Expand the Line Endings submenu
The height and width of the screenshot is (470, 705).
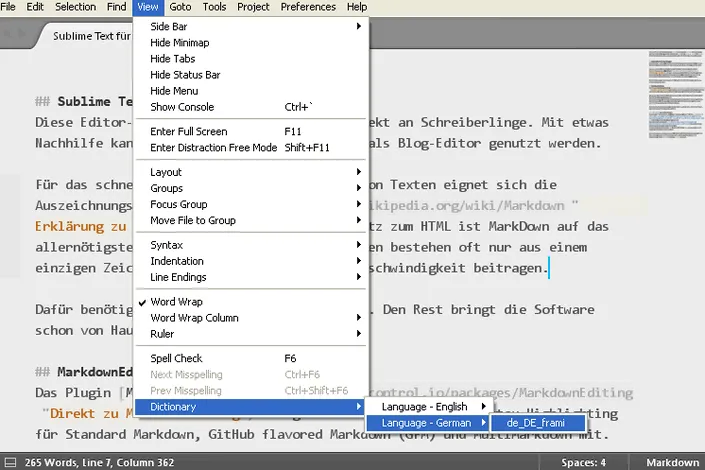tap(251, 278)
